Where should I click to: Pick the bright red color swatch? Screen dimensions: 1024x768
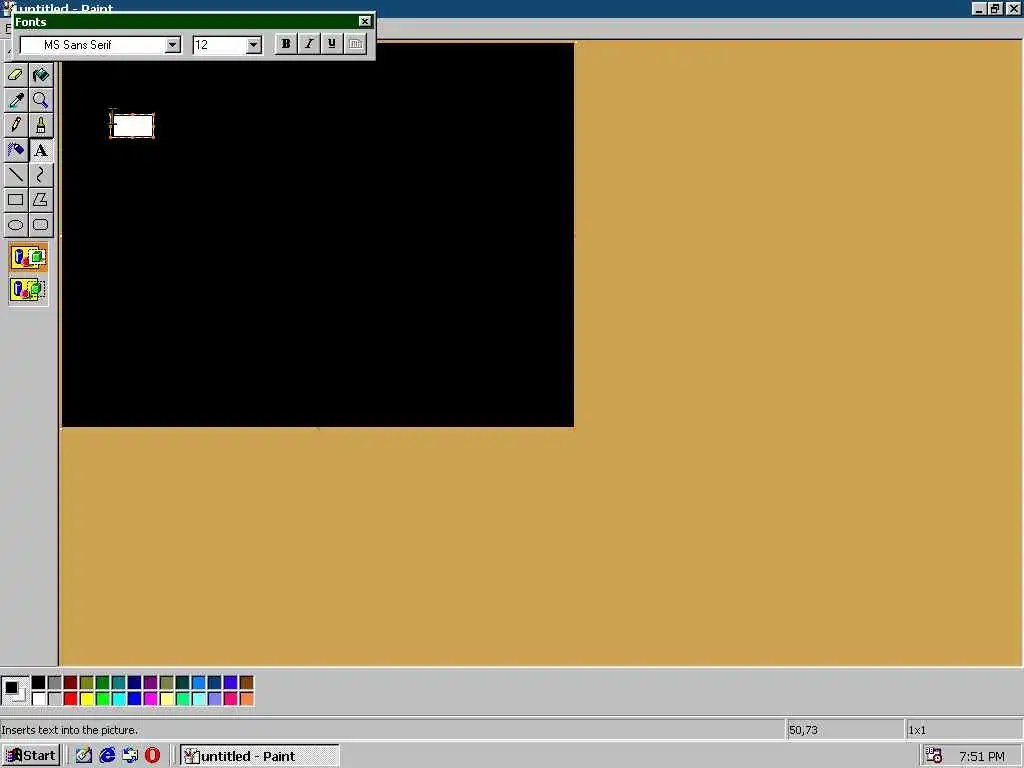71,699
